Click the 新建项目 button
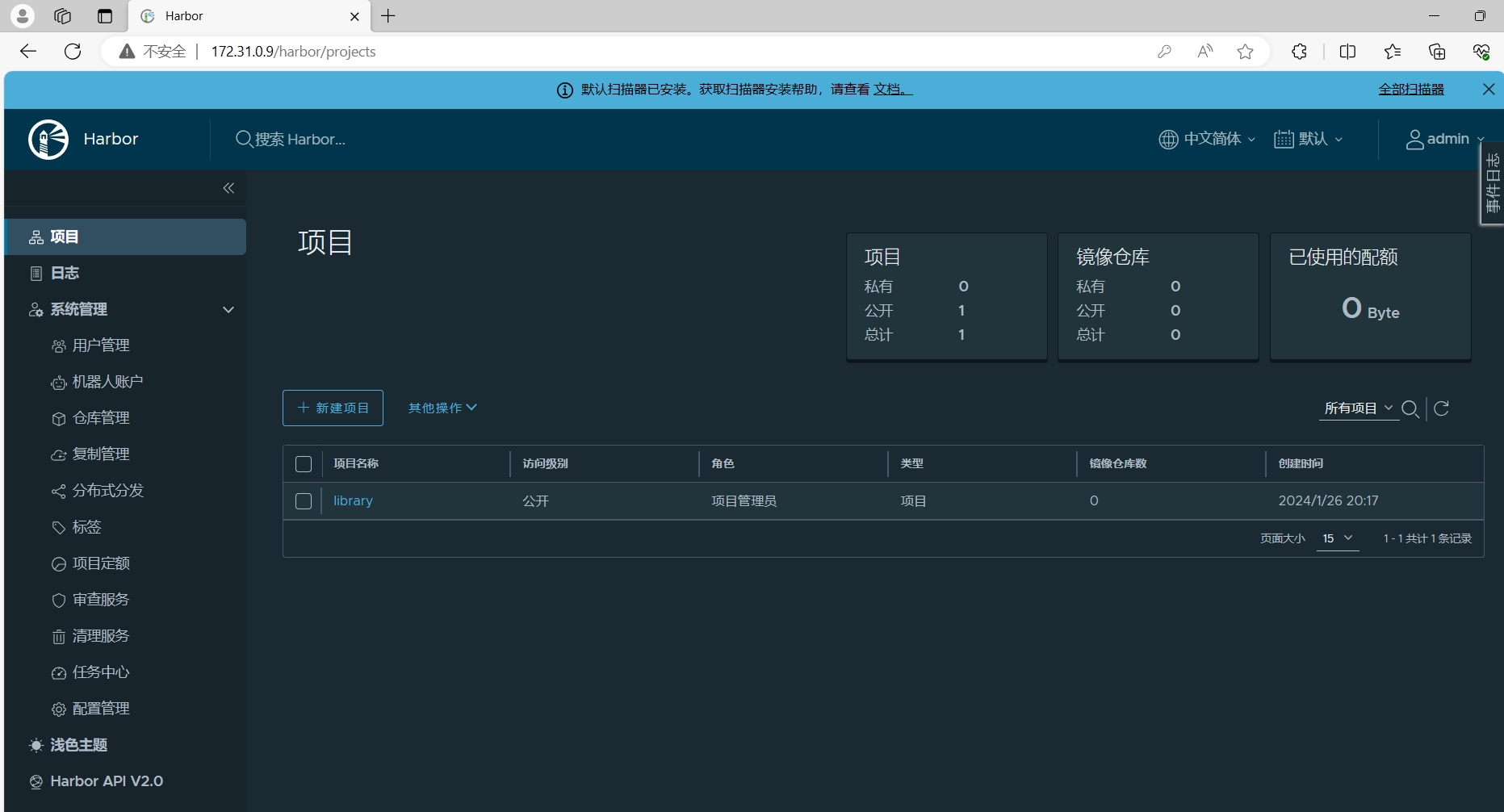This screenshot has height=812, width=1504. (x=333, y=408)
